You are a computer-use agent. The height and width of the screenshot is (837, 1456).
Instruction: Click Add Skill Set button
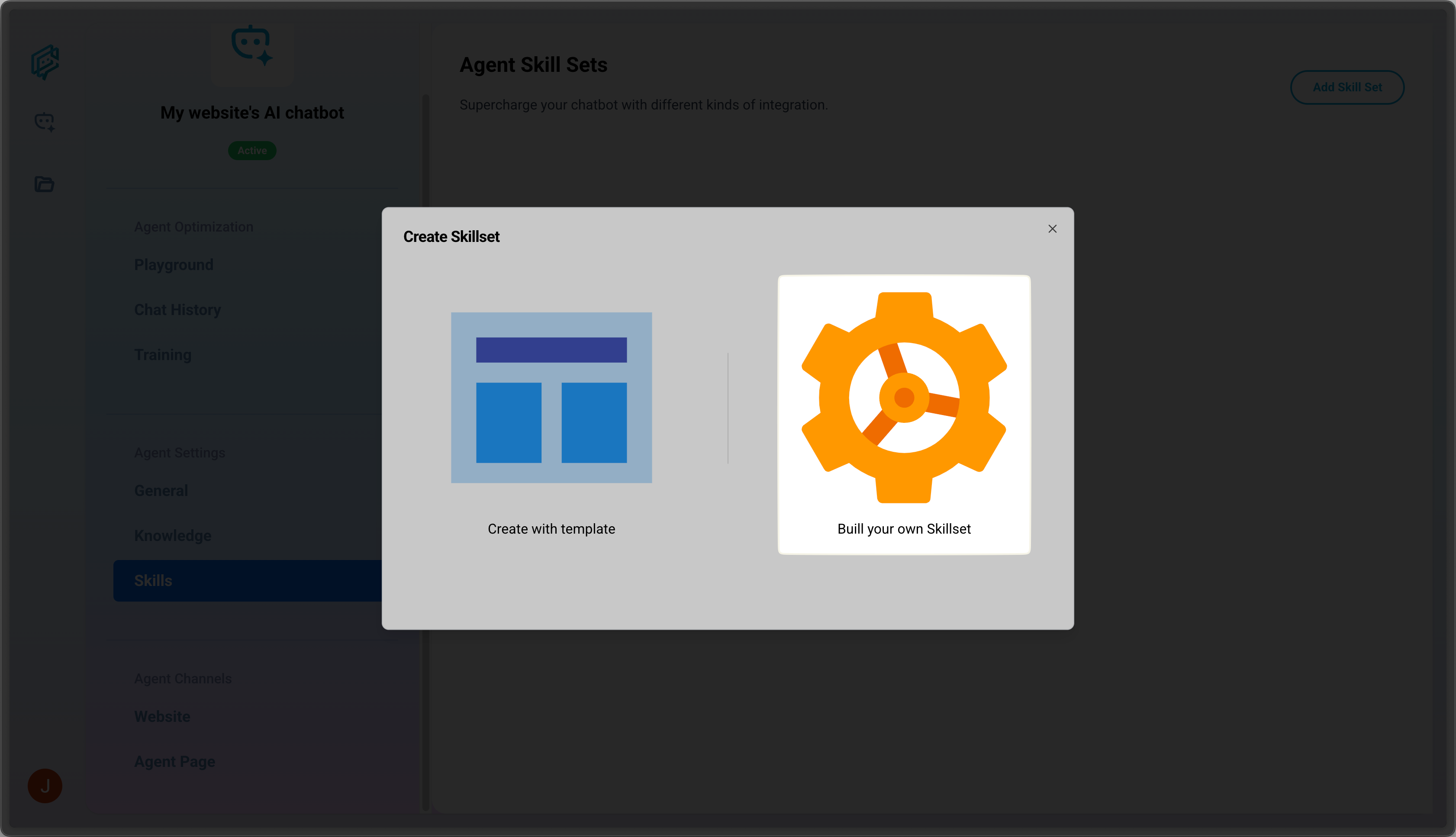[x=1347, y=87]
